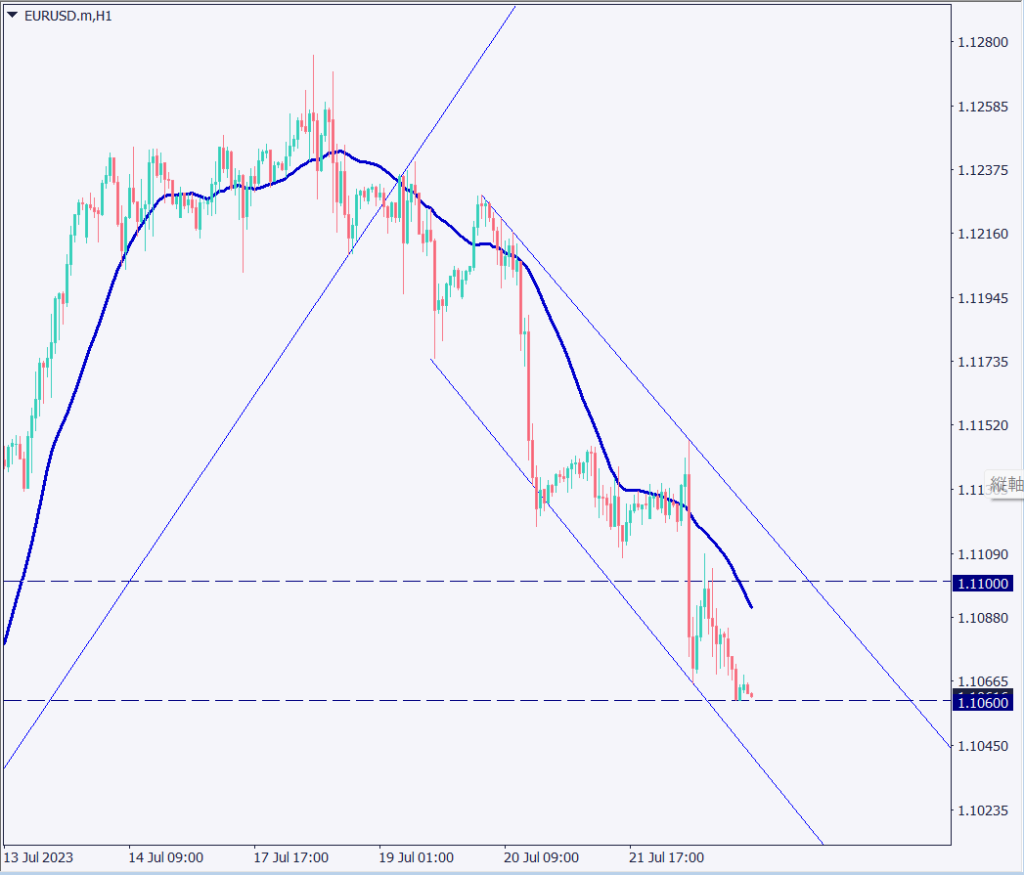1024x875 pixels.
Task: Click the 13 Jul 2023 date label
Action: coord(39,858)
